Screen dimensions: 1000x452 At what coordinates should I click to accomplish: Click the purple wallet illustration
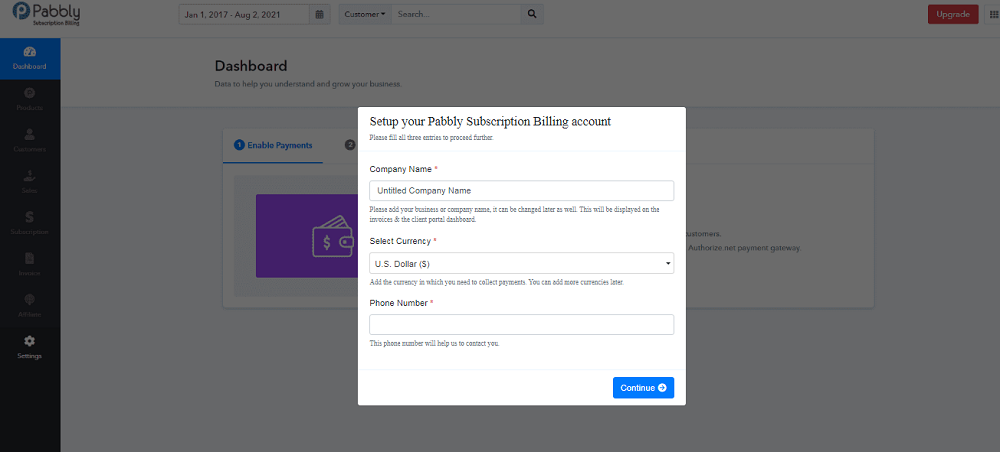pyautogui.click(x=307, y=236)
